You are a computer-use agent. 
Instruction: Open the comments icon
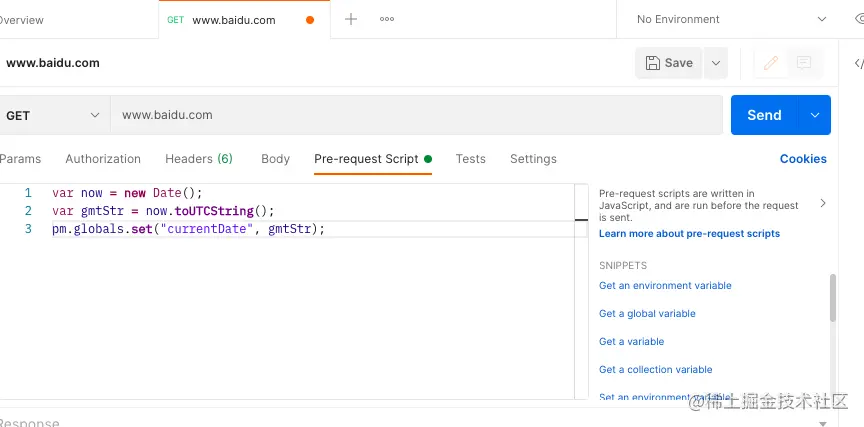click(x=804, y=63)
